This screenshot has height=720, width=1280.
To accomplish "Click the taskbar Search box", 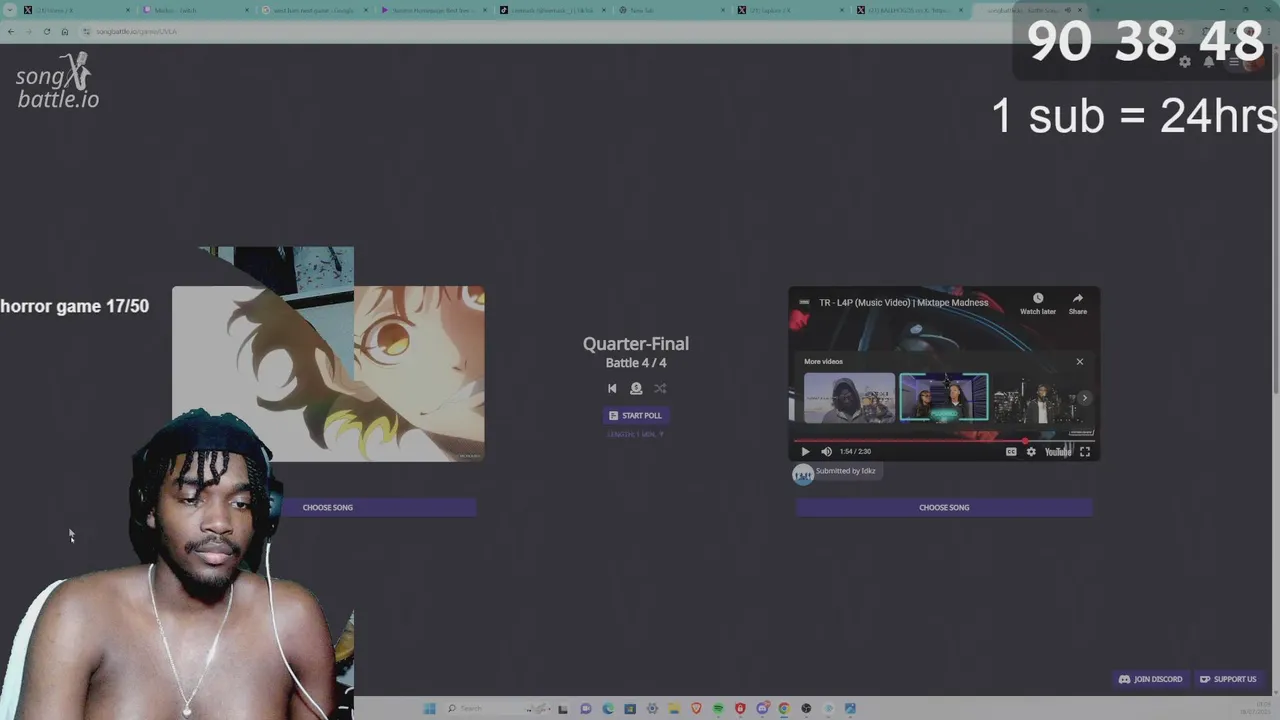I will pyautogui.click(x=497, y=709).
